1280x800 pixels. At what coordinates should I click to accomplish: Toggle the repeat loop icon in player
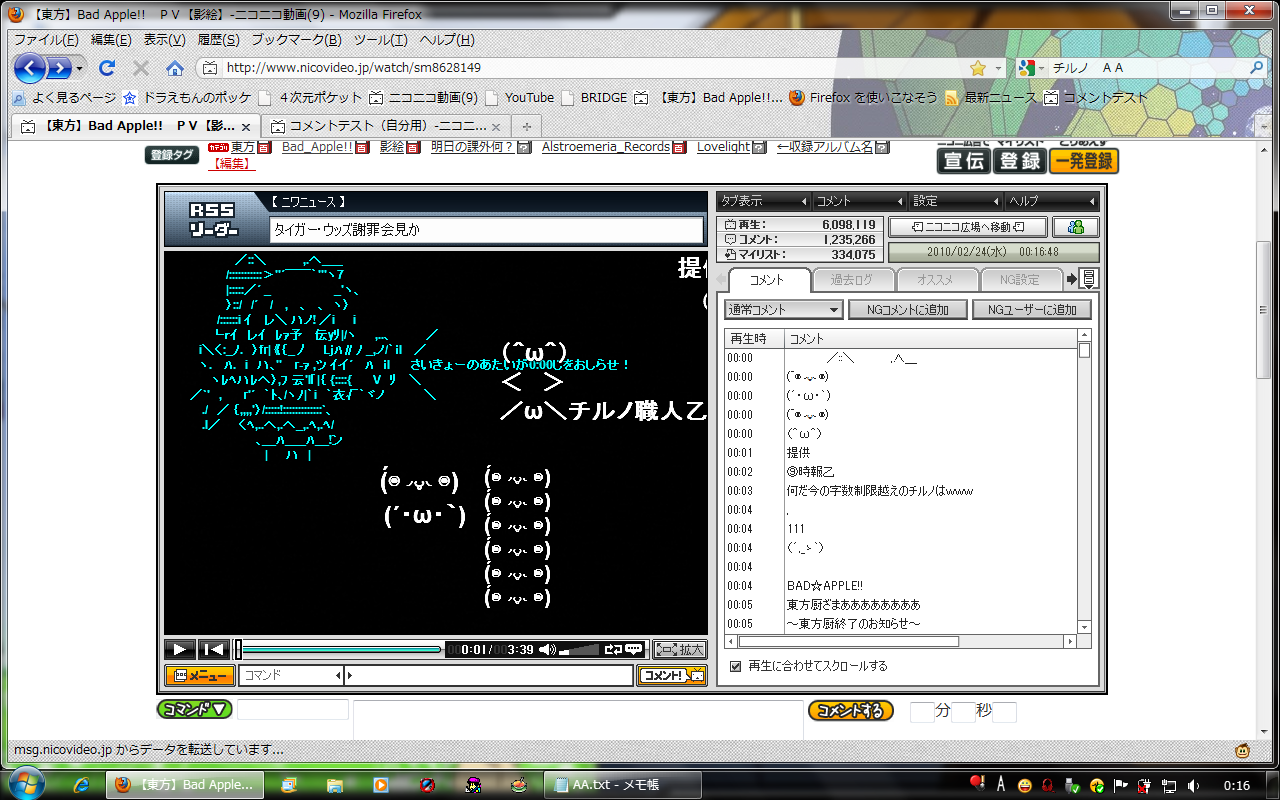614,650
